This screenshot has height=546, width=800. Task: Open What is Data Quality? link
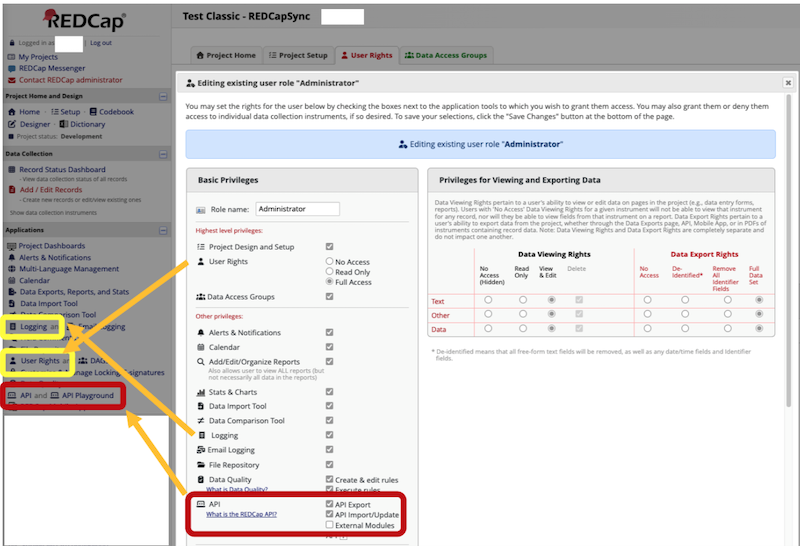coord(237,489)
